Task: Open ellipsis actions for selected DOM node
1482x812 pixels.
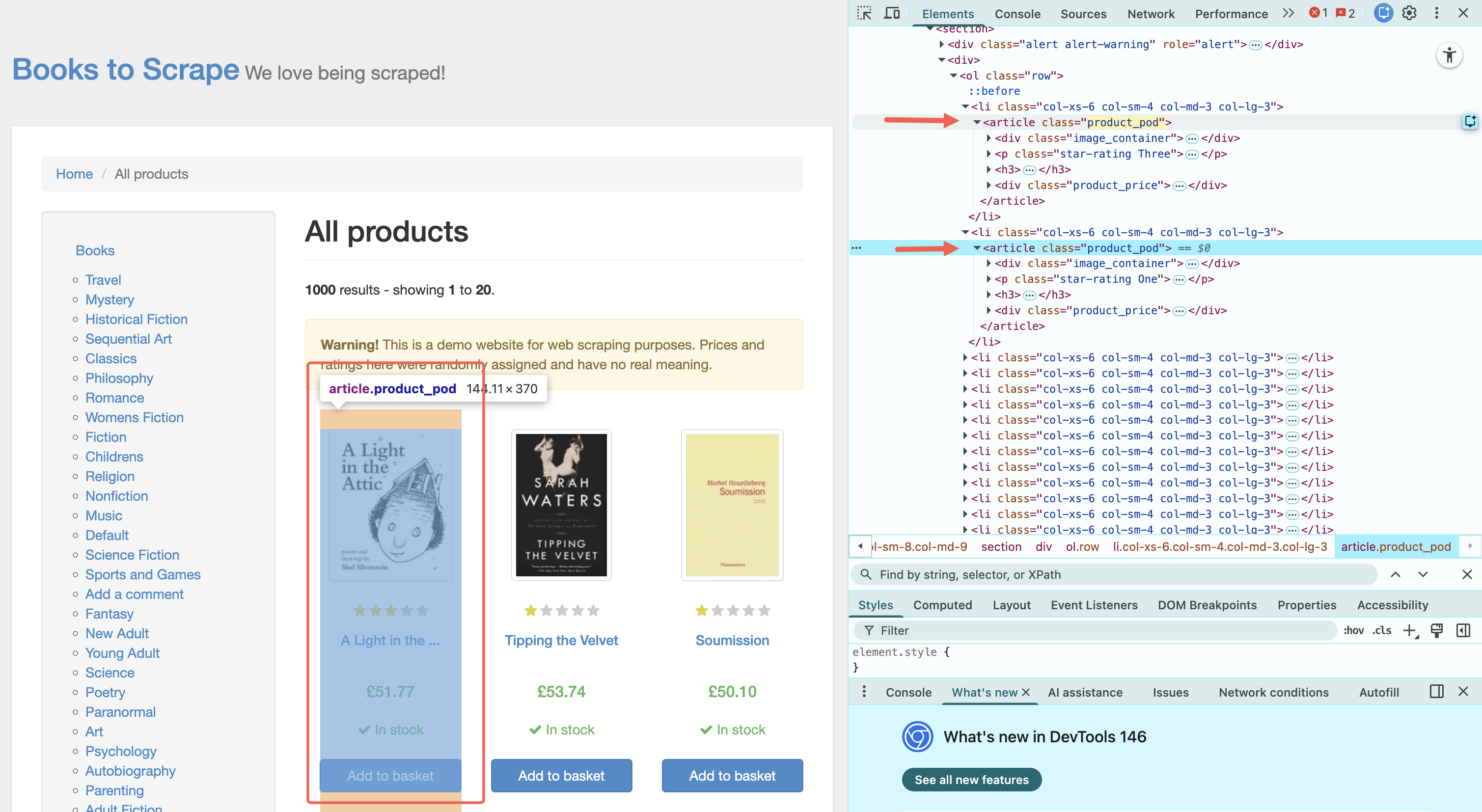Action: 856,248
